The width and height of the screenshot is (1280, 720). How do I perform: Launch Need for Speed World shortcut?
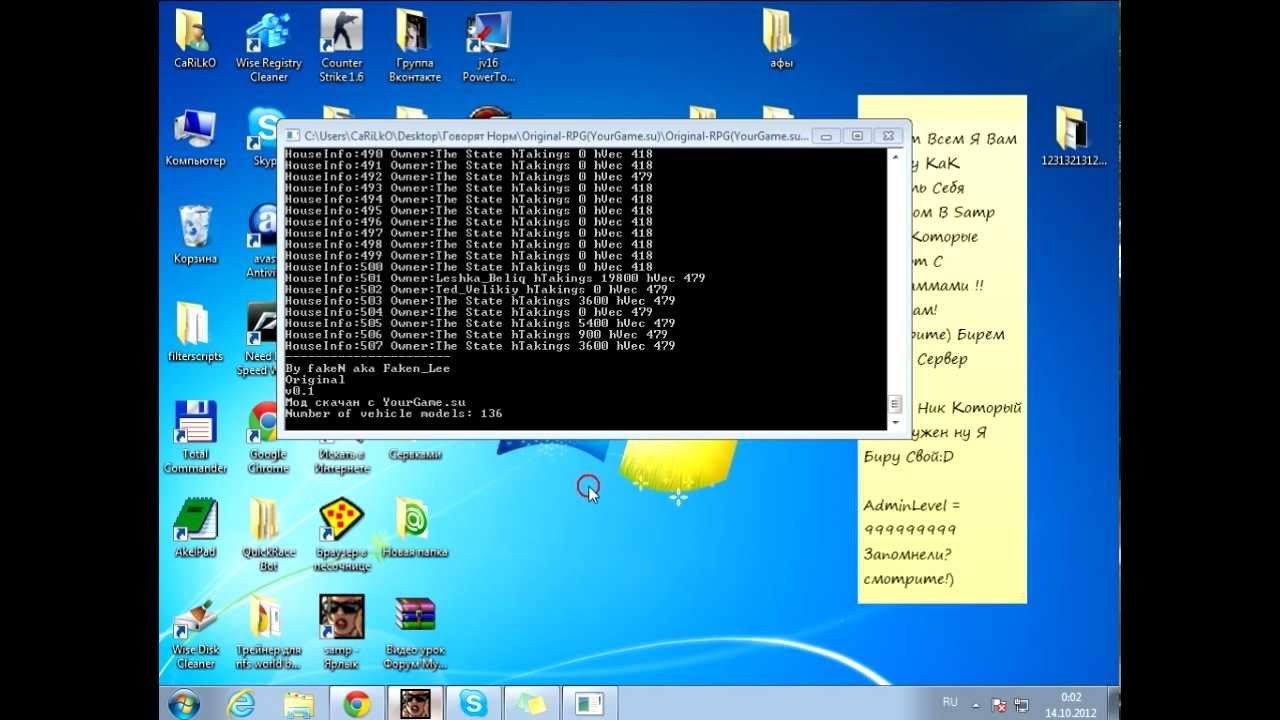(260, 340)
